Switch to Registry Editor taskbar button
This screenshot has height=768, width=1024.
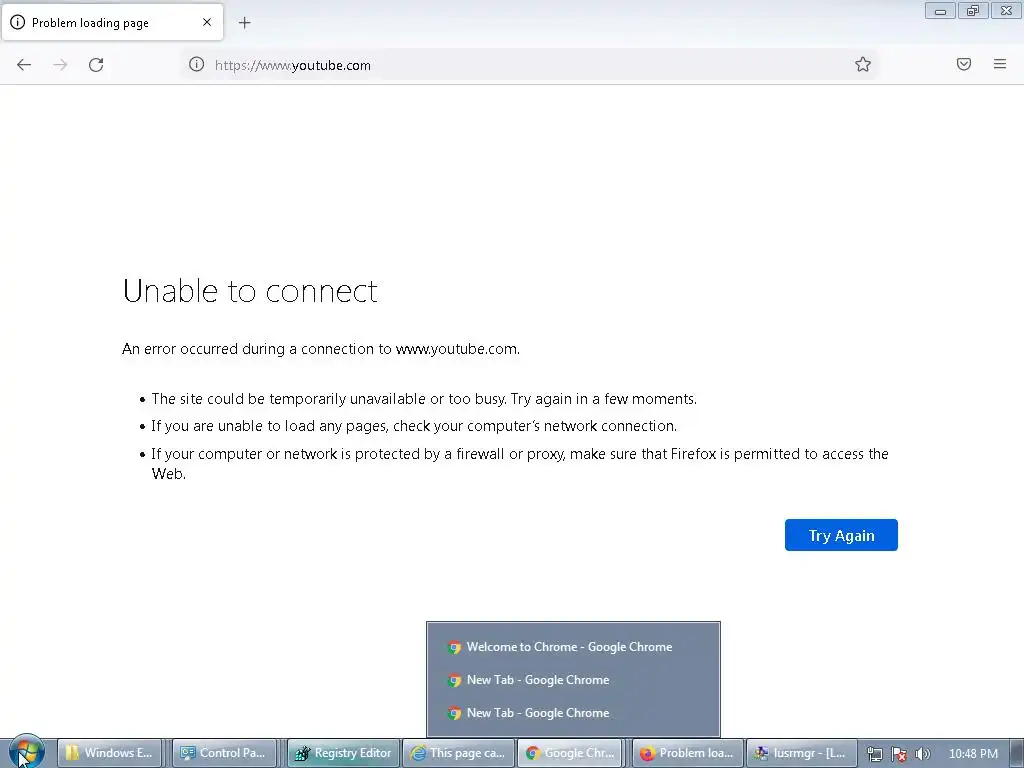(x=344, y=753)
